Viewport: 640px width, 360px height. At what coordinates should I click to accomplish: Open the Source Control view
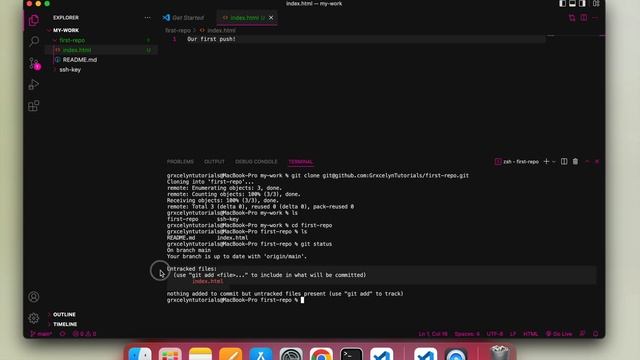[x=34, y=63]
